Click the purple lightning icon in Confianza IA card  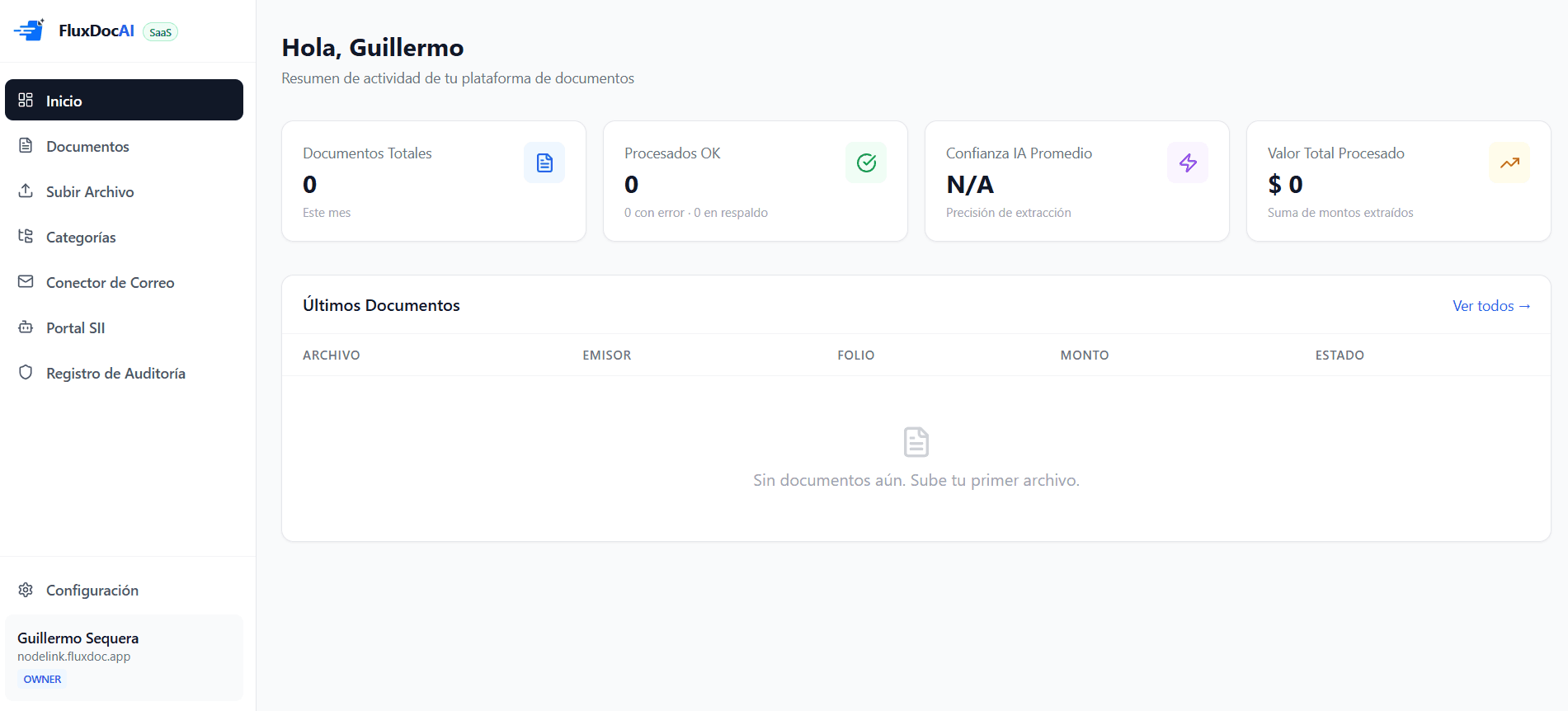coord(1188,162)
